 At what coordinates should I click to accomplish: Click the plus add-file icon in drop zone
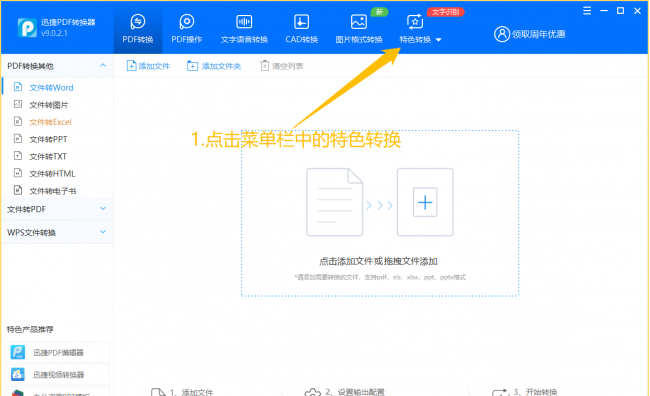[425, 202]
